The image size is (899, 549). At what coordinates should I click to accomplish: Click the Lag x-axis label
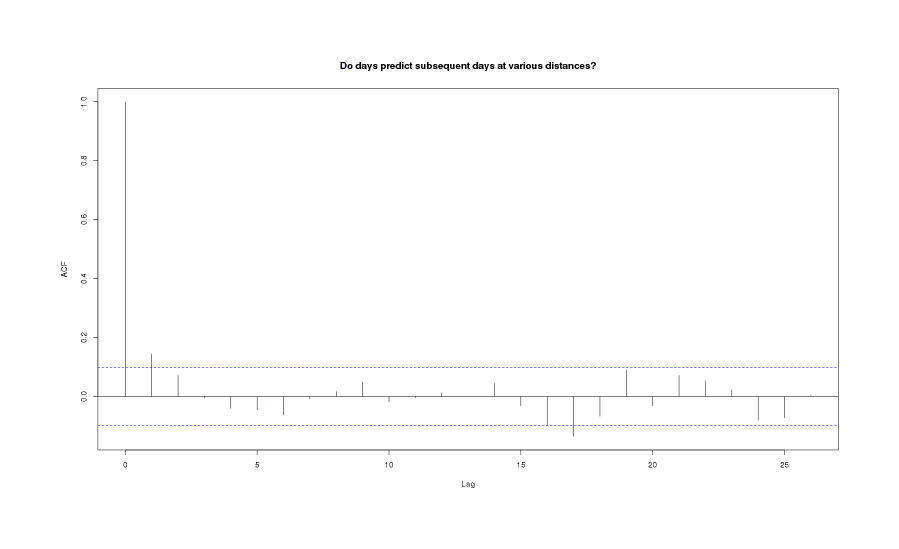point(468,484)
